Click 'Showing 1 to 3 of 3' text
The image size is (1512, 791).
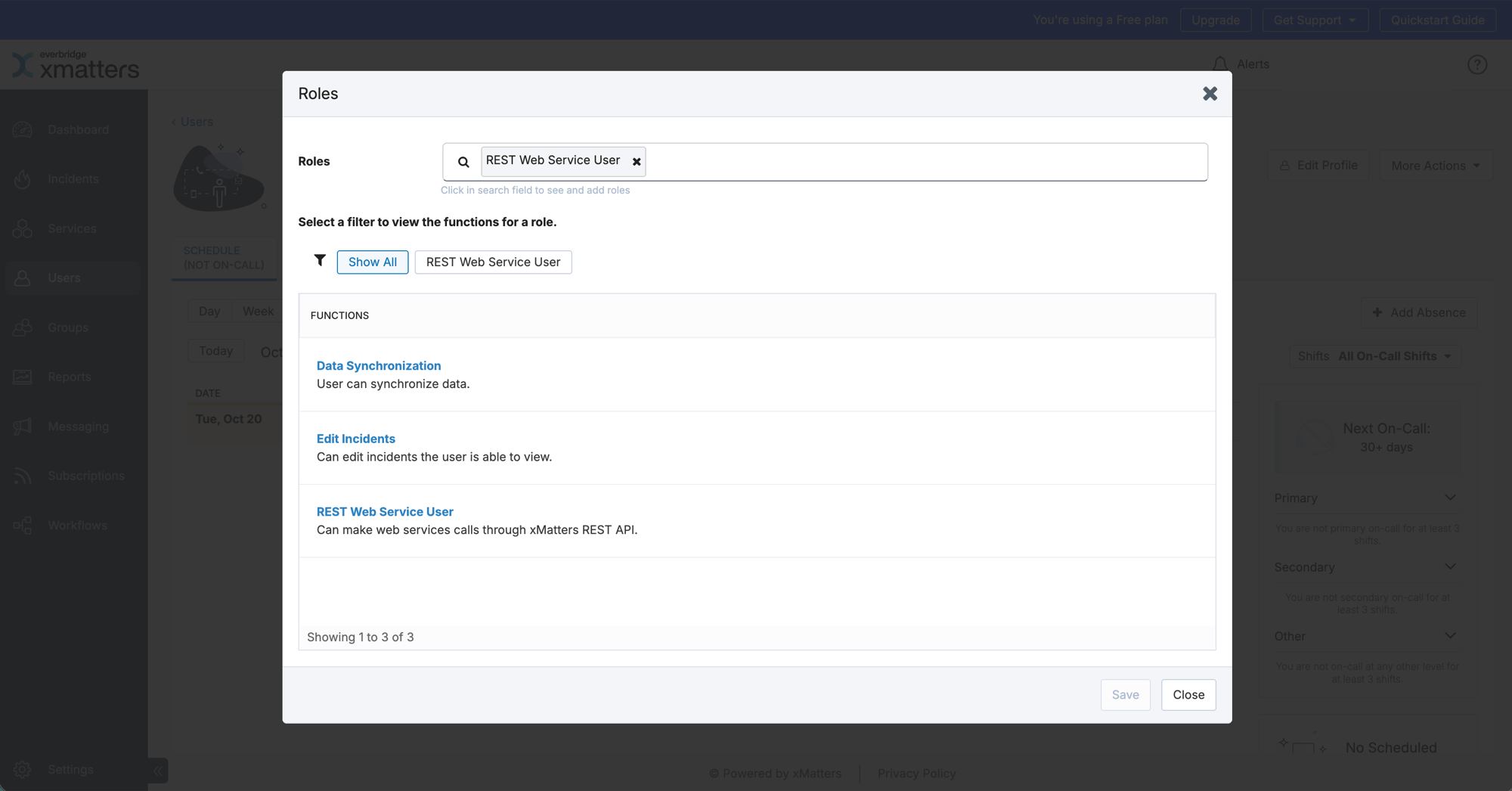(361, 637)
